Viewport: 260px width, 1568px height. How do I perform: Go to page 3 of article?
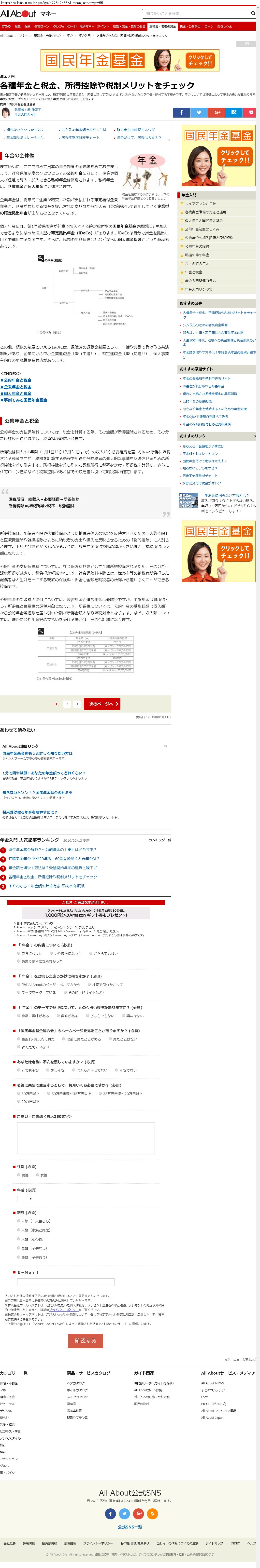tap(77, 704)
